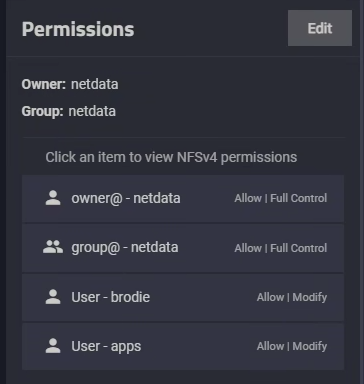This screenshot has height=384, width=364.
Task: Select the User - brodie entry
Action: [x=183, y=297]
